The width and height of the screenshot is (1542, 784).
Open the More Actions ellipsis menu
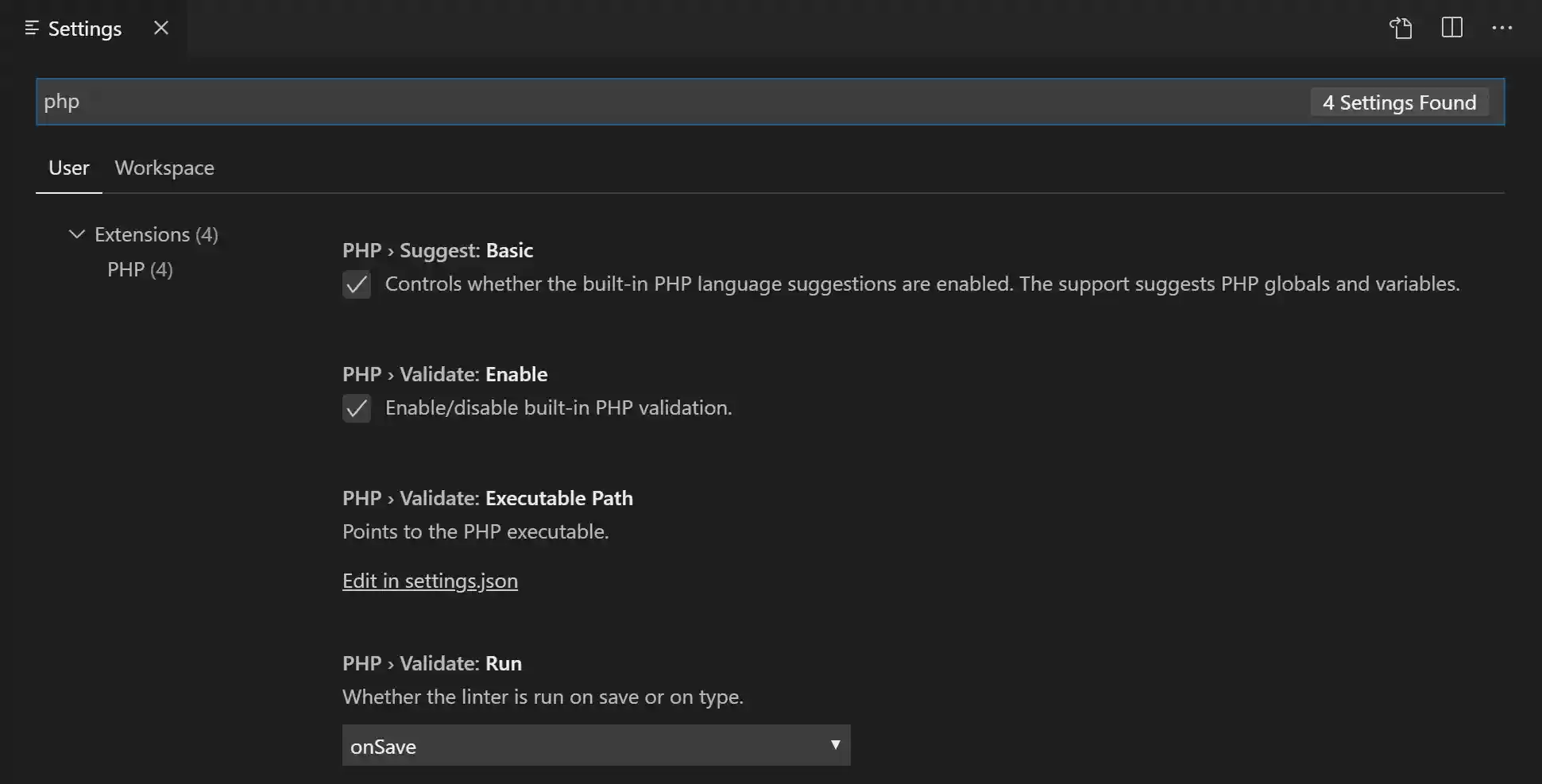1503,28
